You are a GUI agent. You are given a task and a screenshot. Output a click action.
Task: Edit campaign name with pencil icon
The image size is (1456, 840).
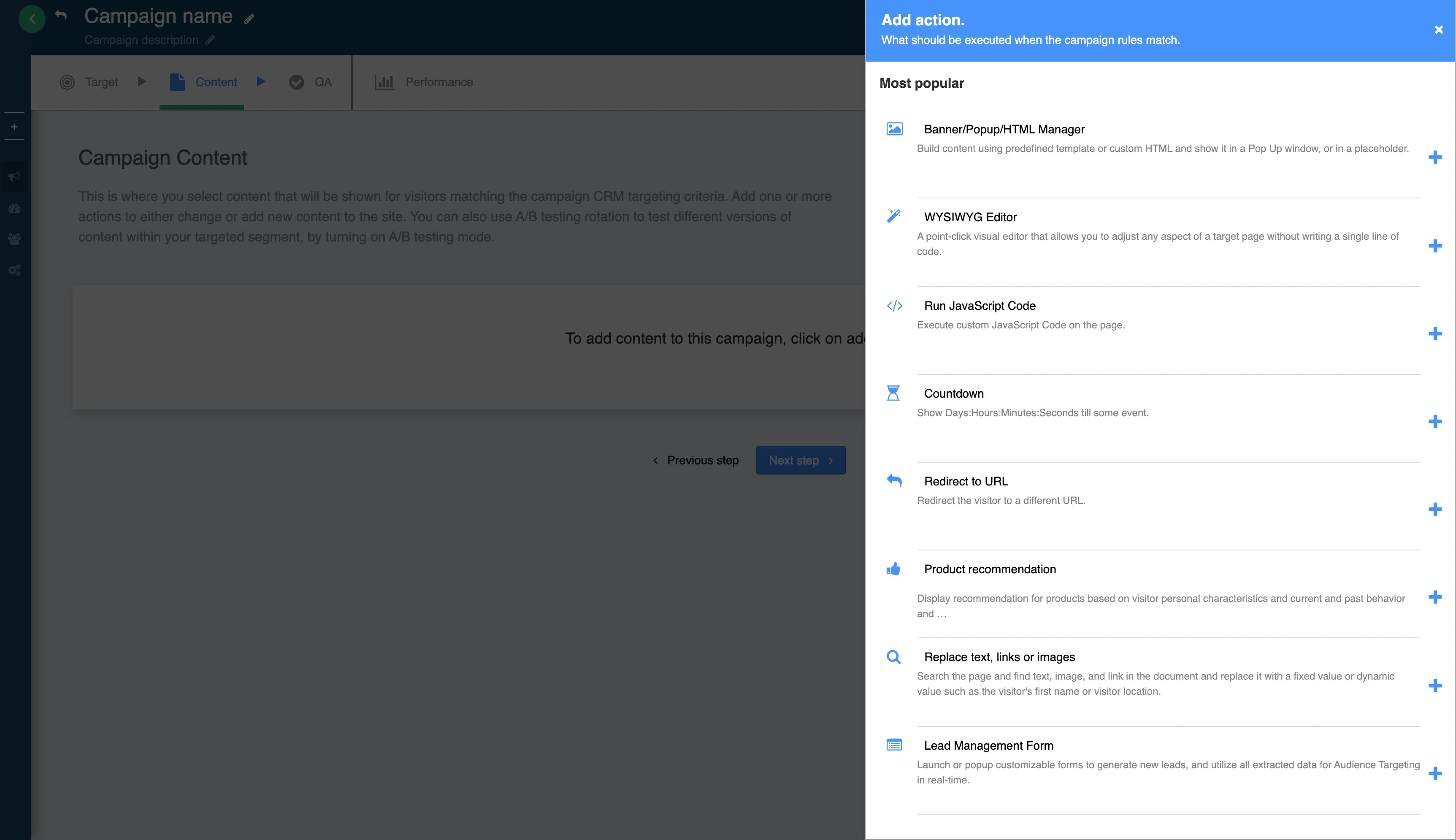coord(249,19)
